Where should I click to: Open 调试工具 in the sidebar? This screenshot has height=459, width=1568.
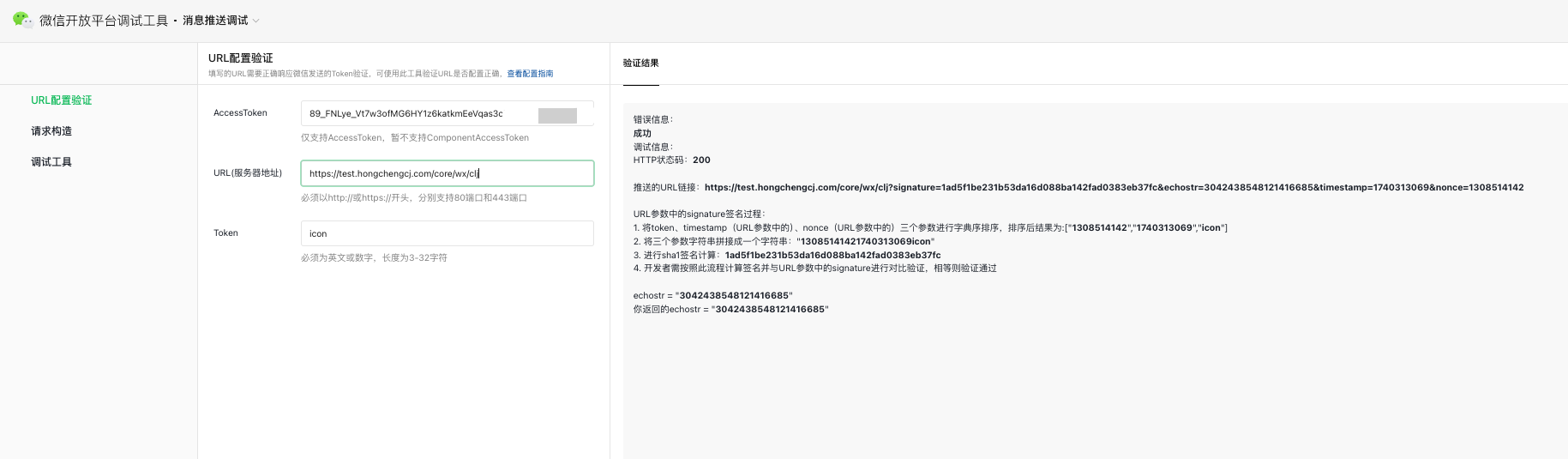pos(51,162)
